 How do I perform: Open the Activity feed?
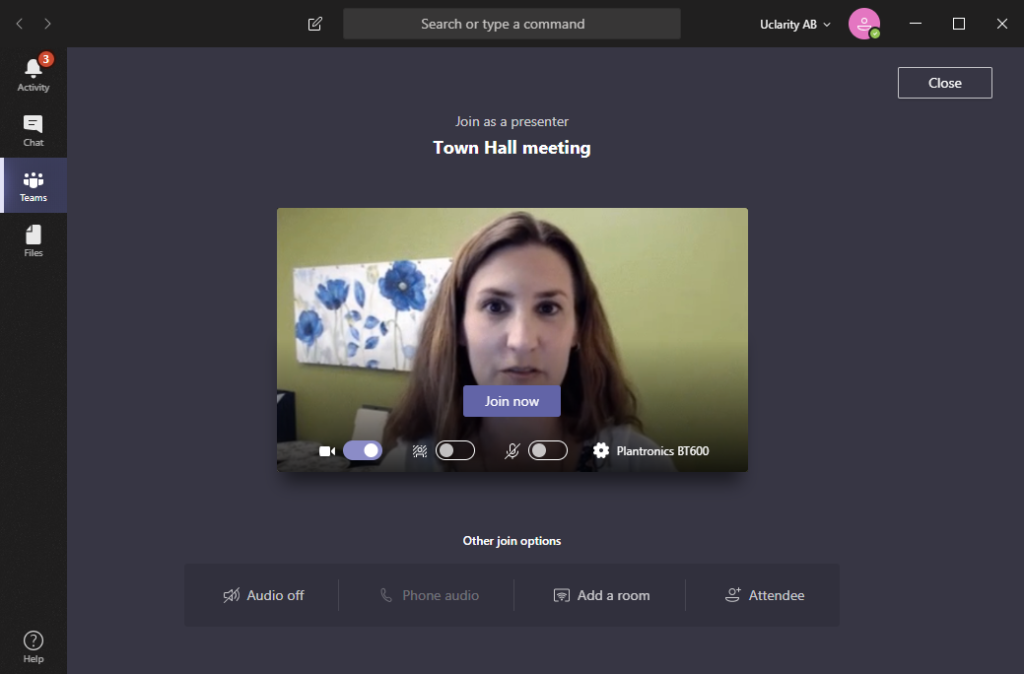pyautogui.click(x=33, y=74)
